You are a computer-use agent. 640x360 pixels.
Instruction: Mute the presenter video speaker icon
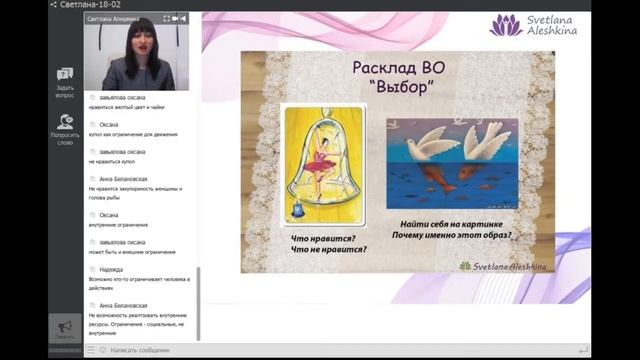click(183, 19)
